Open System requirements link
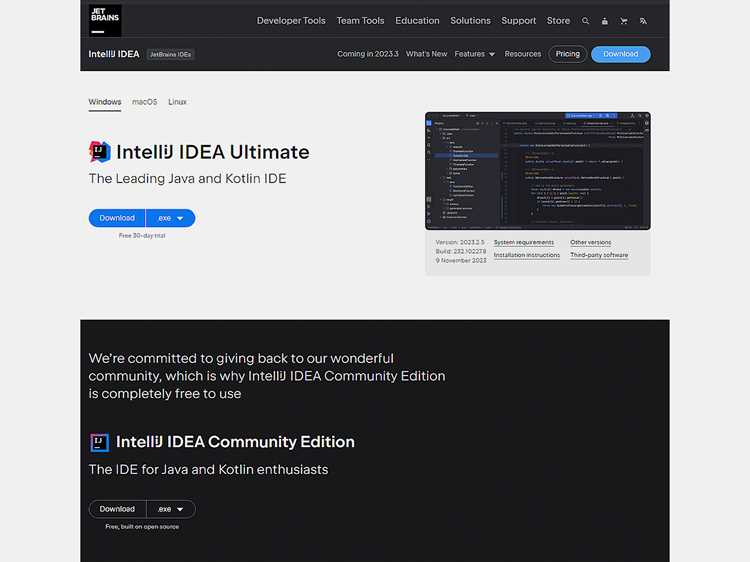Image resolution: width=750 pixels, height=562 pixels. [x=524, y=242]
